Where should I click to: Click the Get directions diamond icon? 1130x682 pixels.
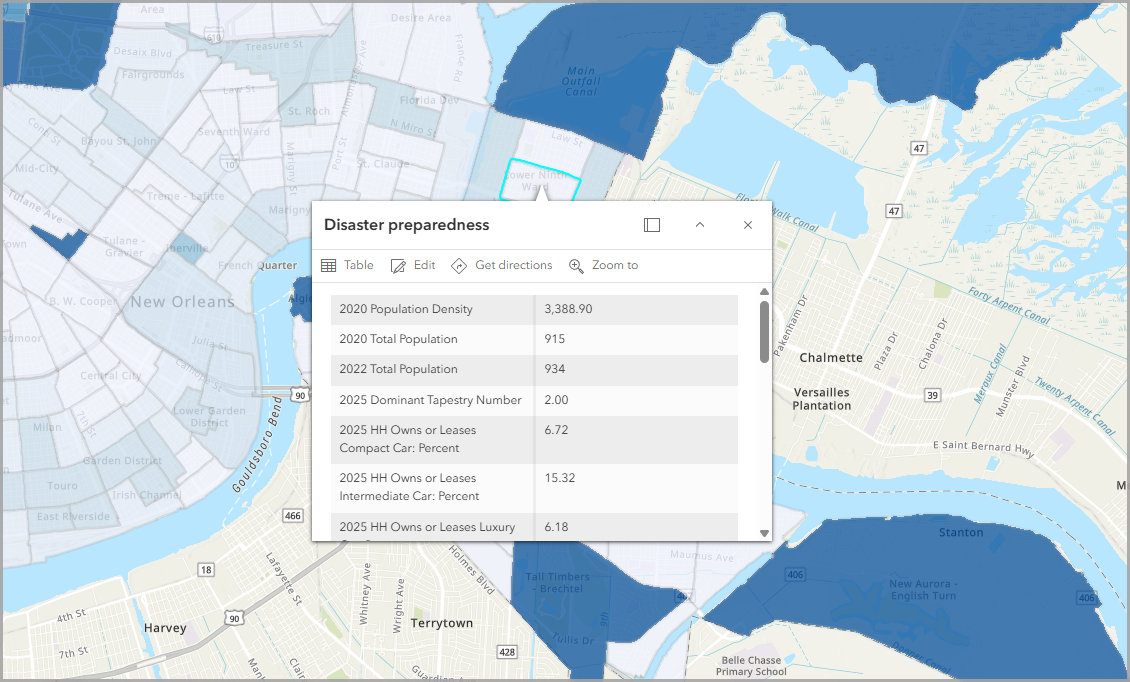click(x=459, y=266)
